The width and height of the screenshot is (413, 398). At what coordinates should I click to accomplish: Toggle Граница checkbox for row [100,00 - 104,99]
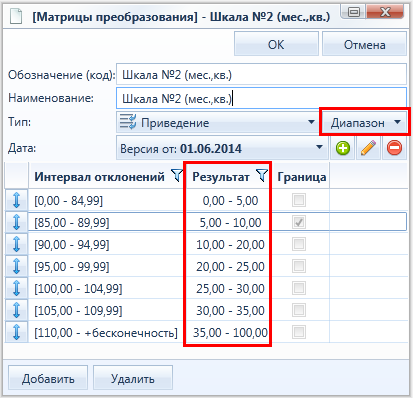(299, 288)
